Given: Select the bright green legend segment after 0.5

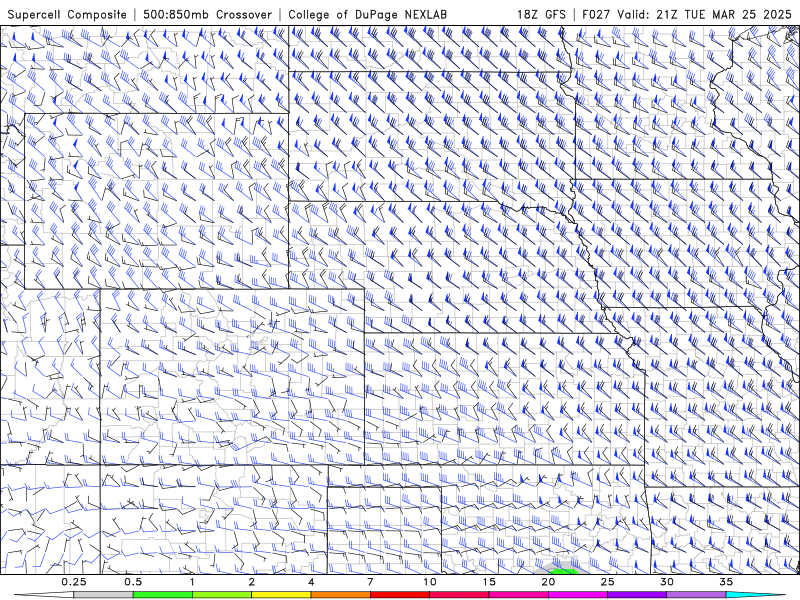Looking at the screenshot, I should pyautogui.click(x=163, y=595).
